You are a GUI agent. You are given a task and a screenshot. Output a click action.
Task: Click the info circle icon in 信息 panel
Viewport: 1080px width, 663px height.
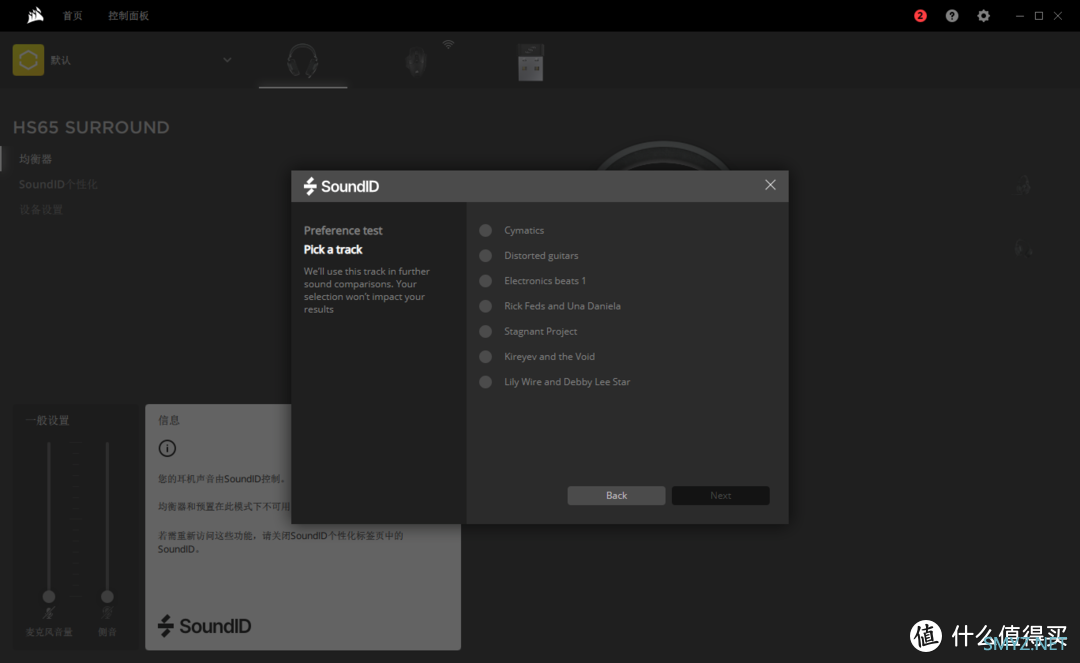point(167,448)
